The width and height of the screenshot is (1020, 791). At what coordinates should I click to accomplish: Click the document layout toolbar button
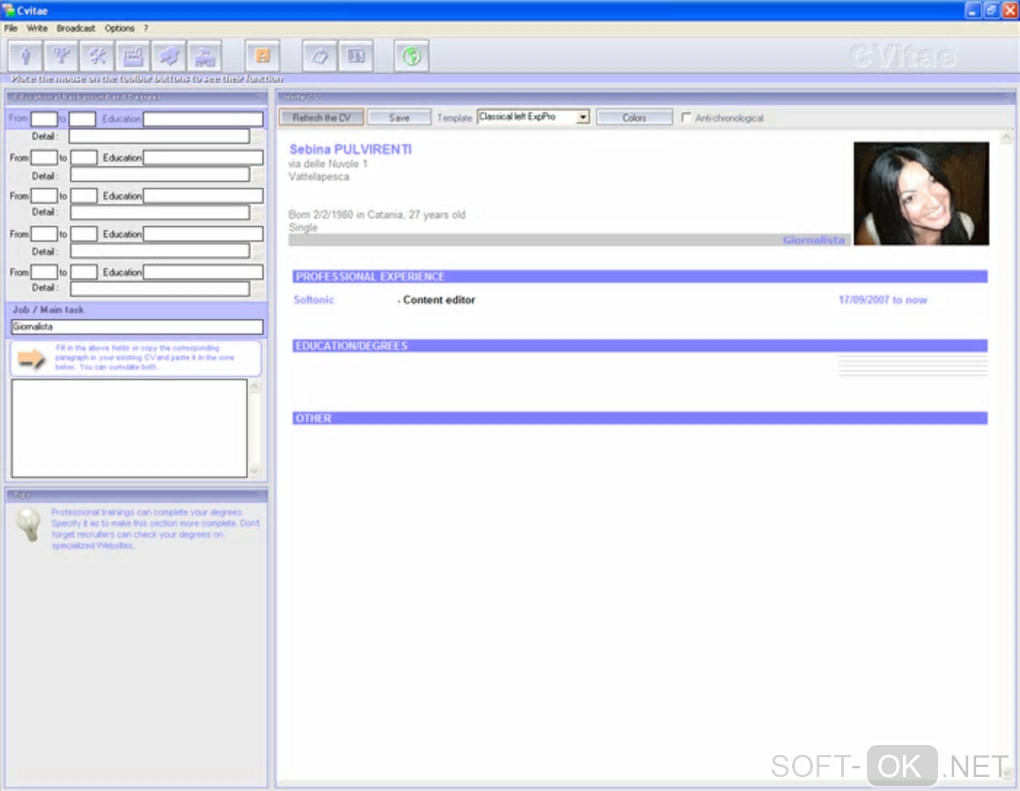coord(356,56)
